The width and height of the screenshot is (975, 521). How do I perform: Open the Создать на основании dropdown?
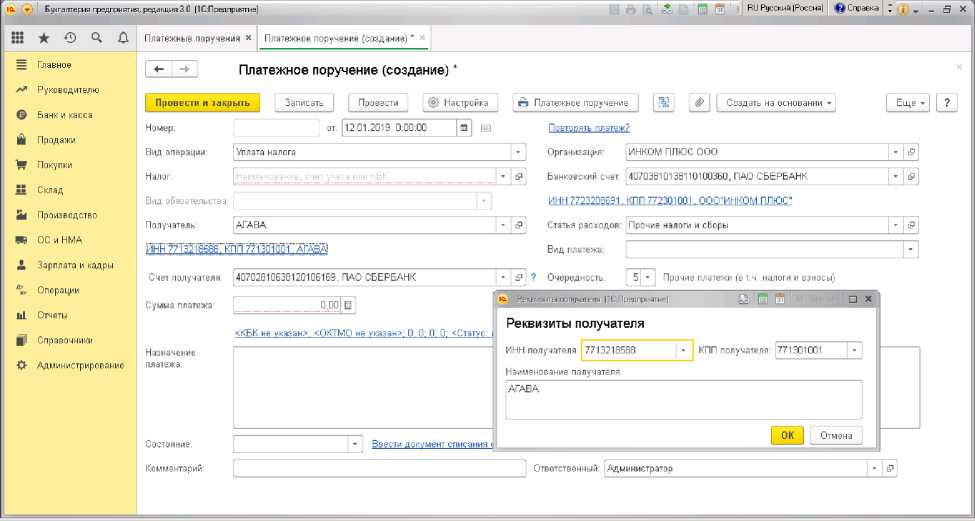tap(779, 102)
